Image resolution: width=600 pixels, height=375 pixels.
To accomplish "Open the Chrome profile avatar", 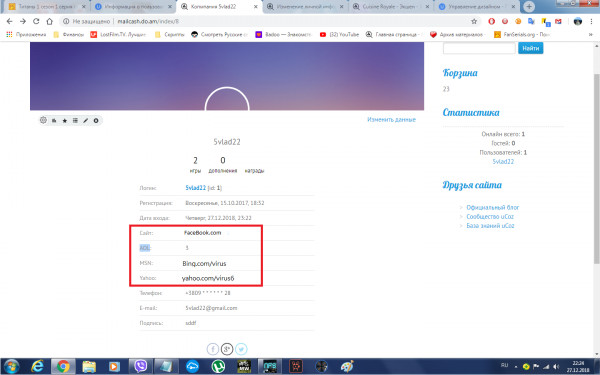I will point(578,21).
